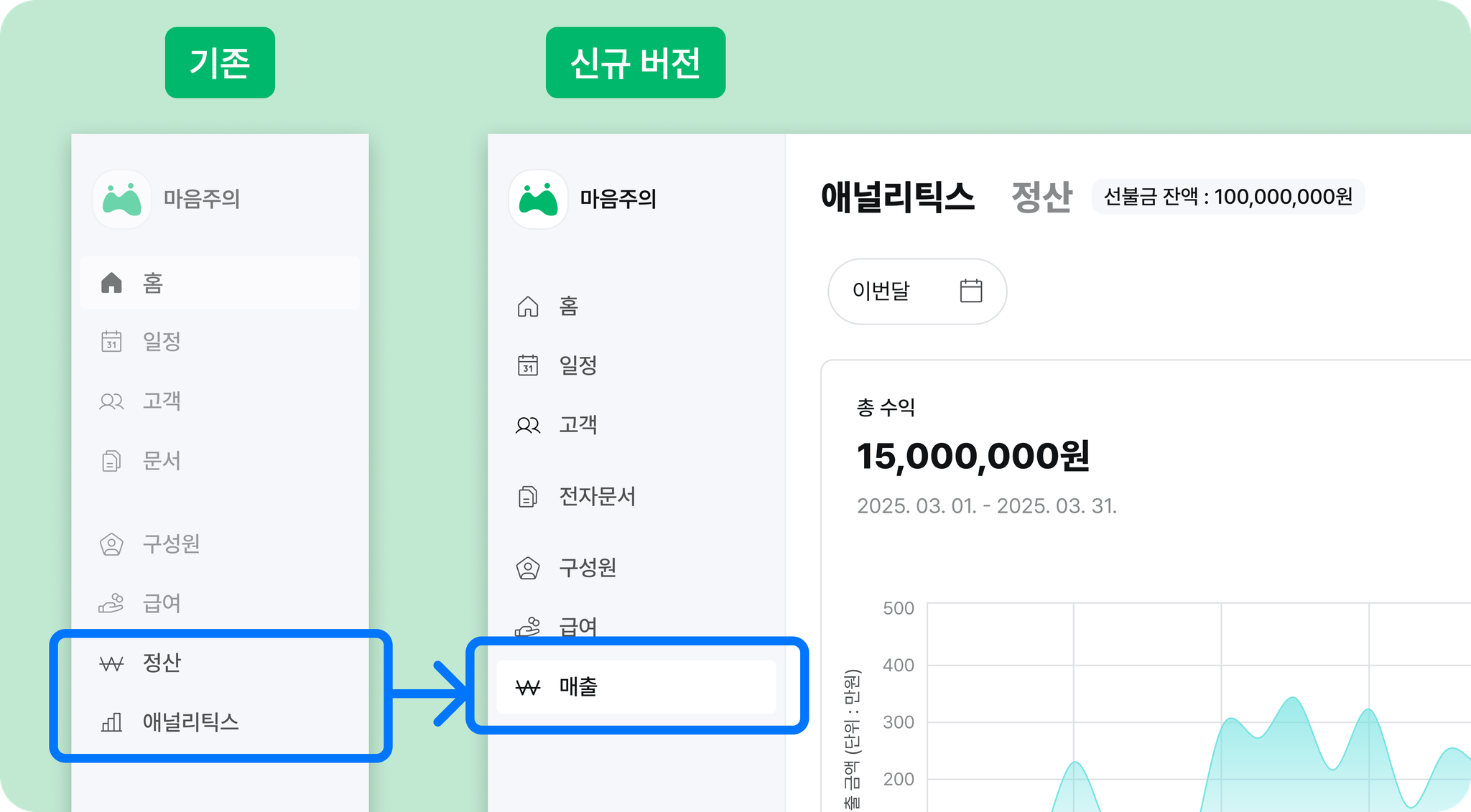Click the home icon in old sidebar

point(111,283)
